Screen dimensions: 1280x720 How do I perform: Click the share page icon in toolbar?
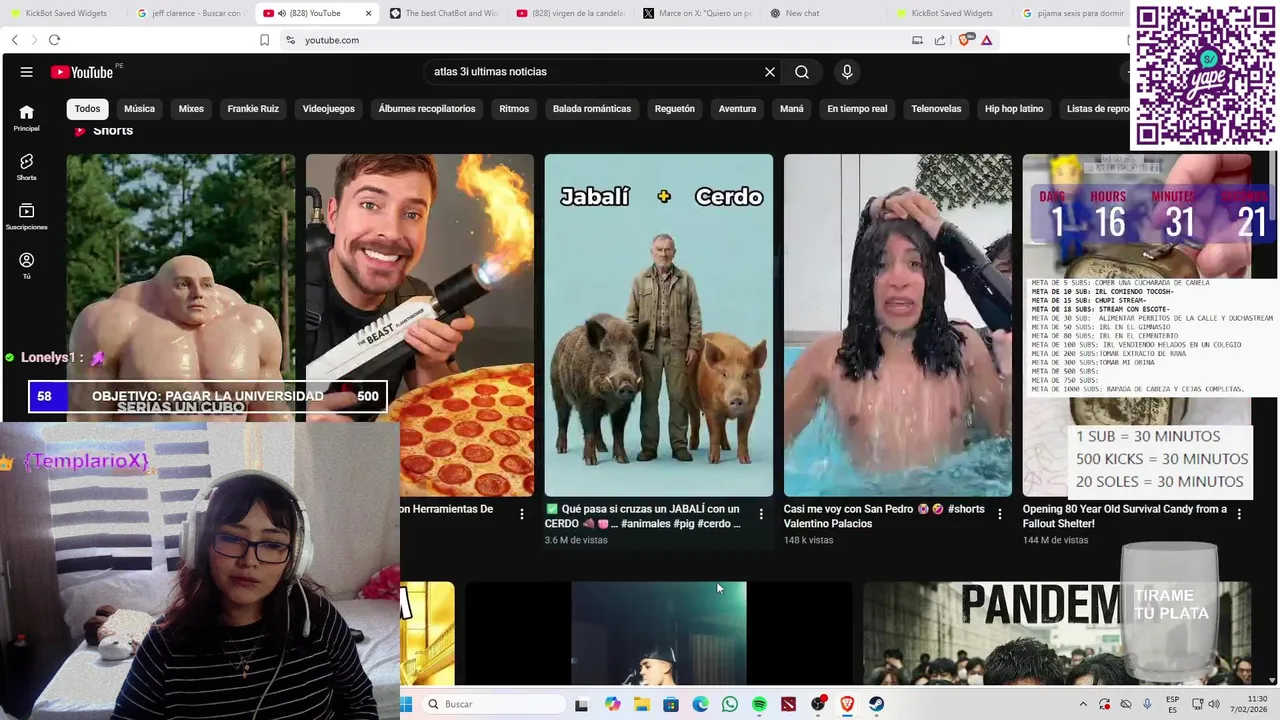click(x=940, y=40)
